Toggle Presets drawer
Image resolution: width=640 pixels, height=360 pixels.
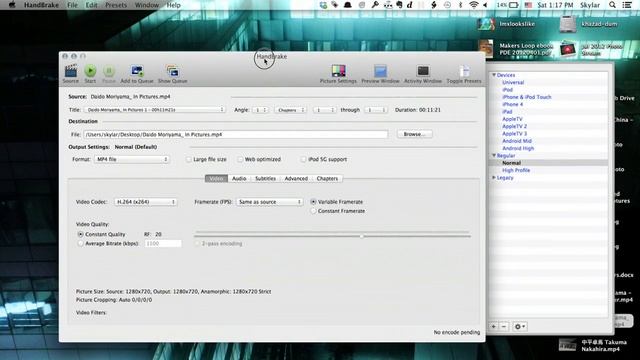(464, 74)
